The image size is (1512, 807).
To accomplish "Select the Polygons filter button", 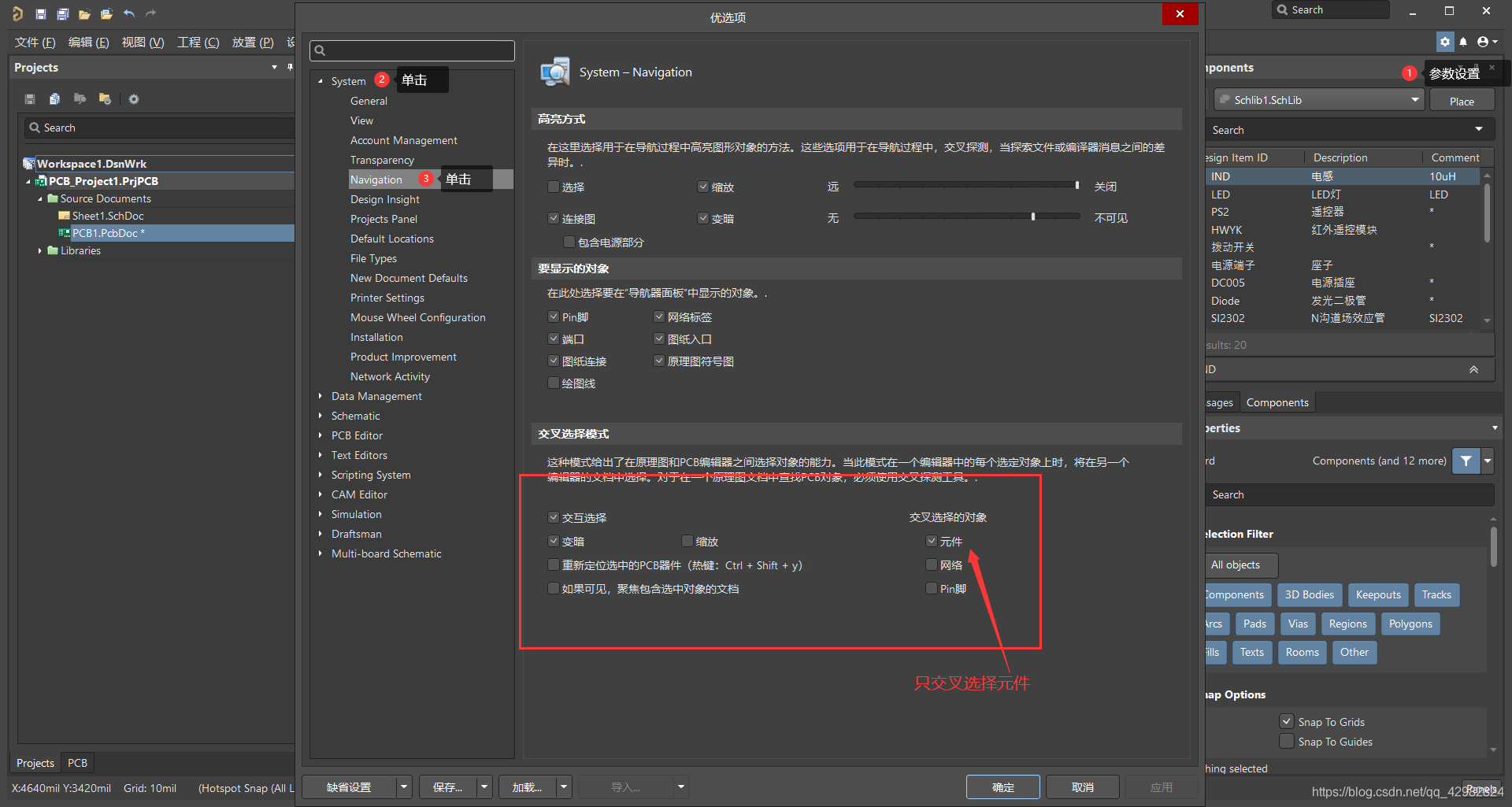I will [1410, 624].
